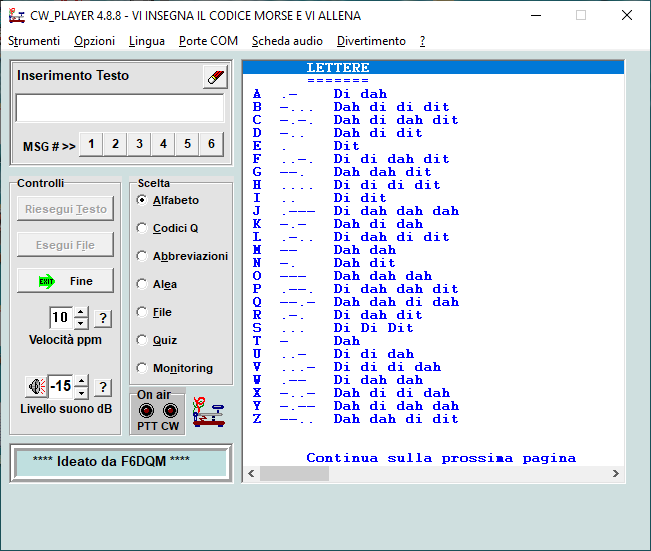Click the LETTERE header line
Screen dimensions: 651x551
433,68
